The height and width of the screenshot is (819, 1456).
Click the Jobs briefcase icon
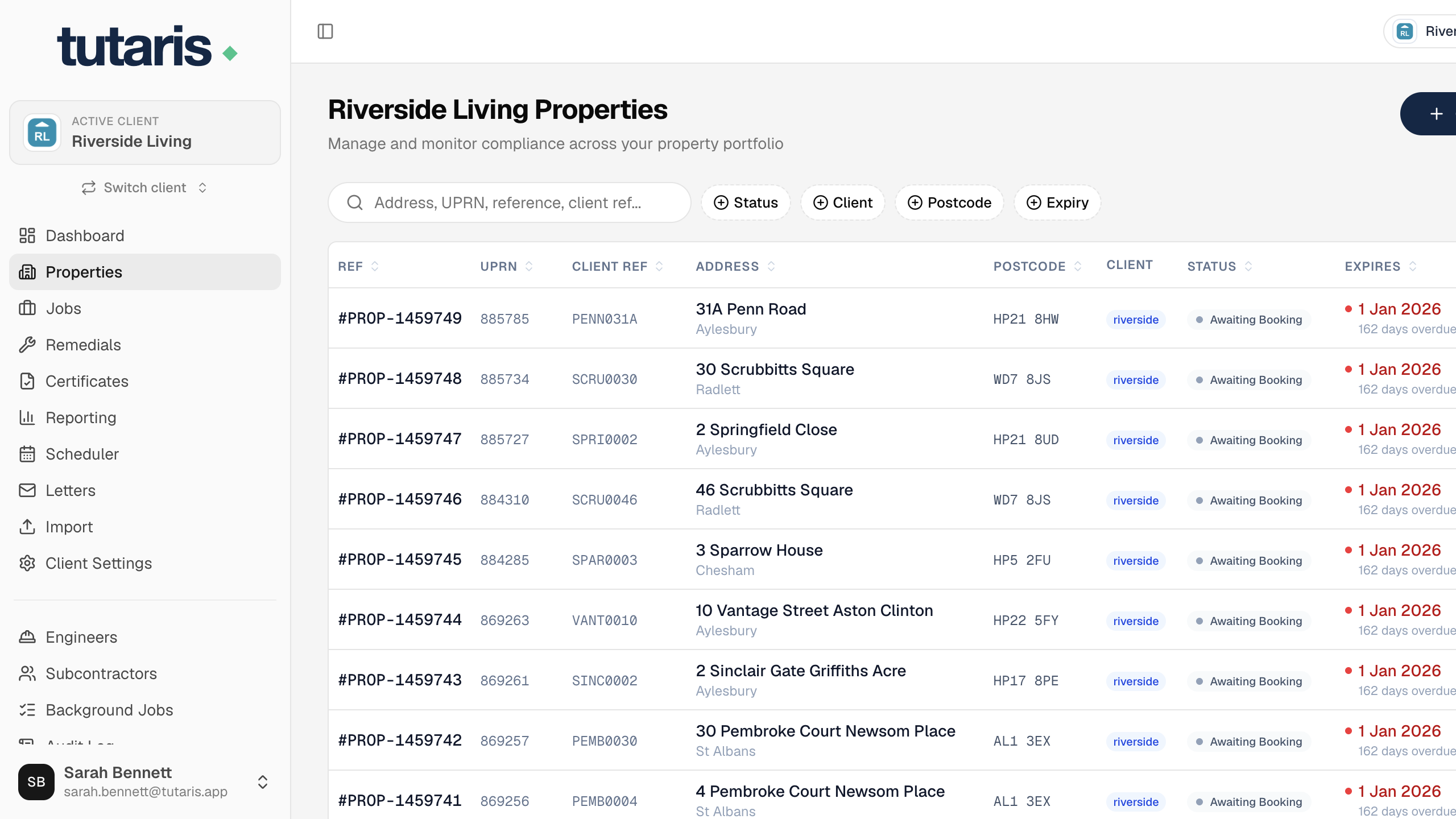point(27,308)
